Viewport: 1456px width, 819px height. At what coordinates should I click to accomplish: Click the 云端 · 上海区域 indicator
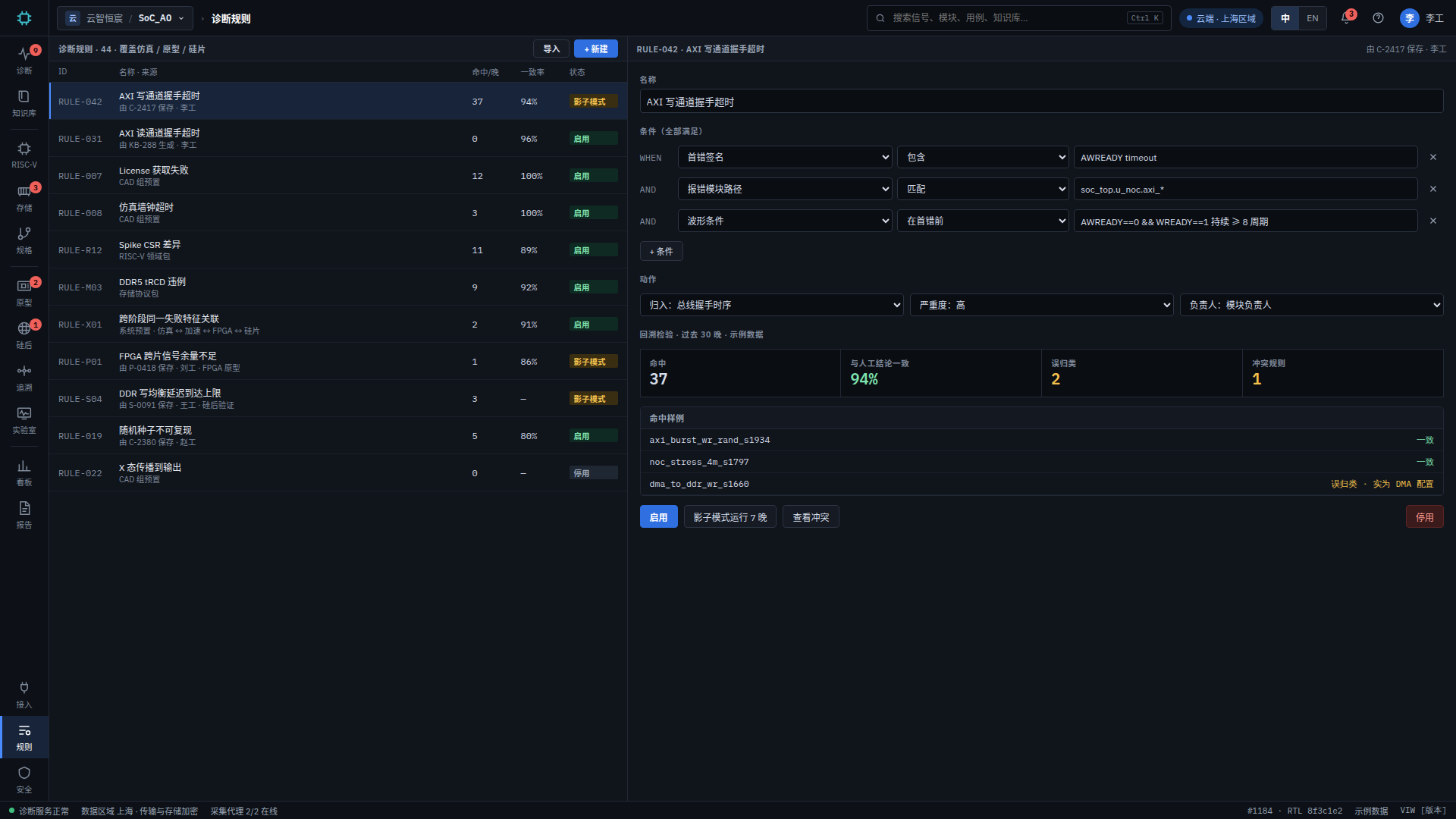[x=1221, y=18]
